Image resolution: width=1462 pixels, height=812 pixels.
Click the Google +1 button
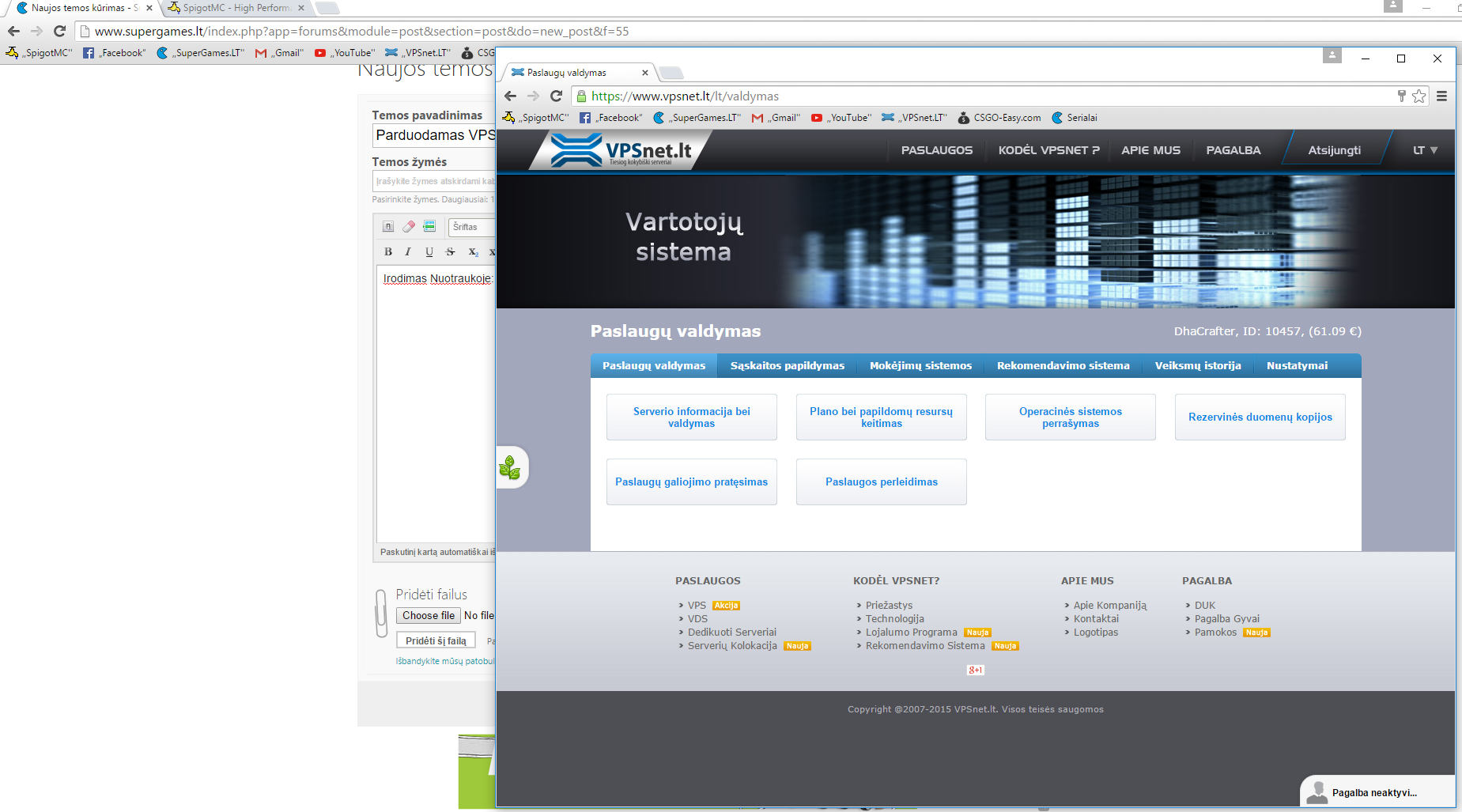[x=976, y=670]
